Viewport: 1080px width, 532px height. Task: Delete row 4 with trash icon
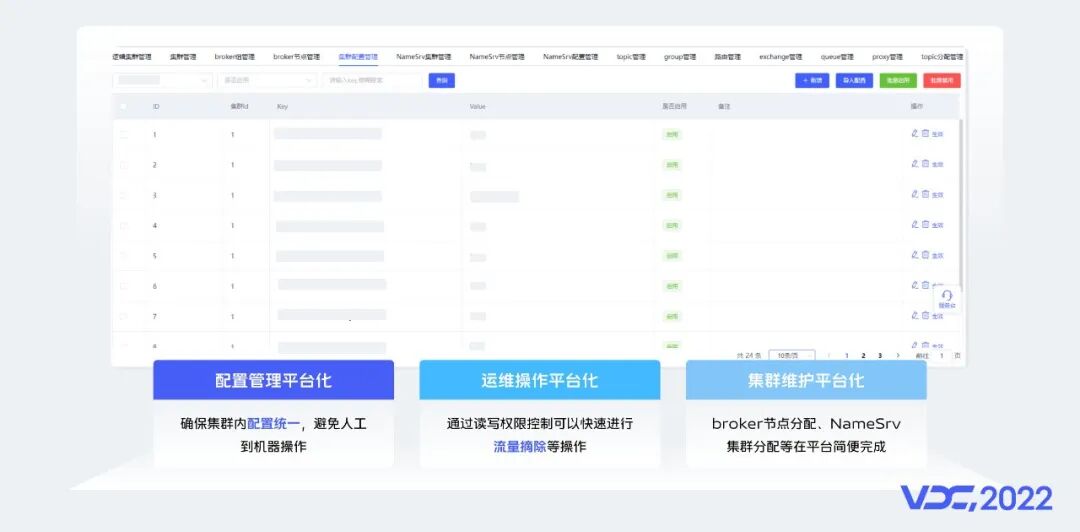(925, 225)
